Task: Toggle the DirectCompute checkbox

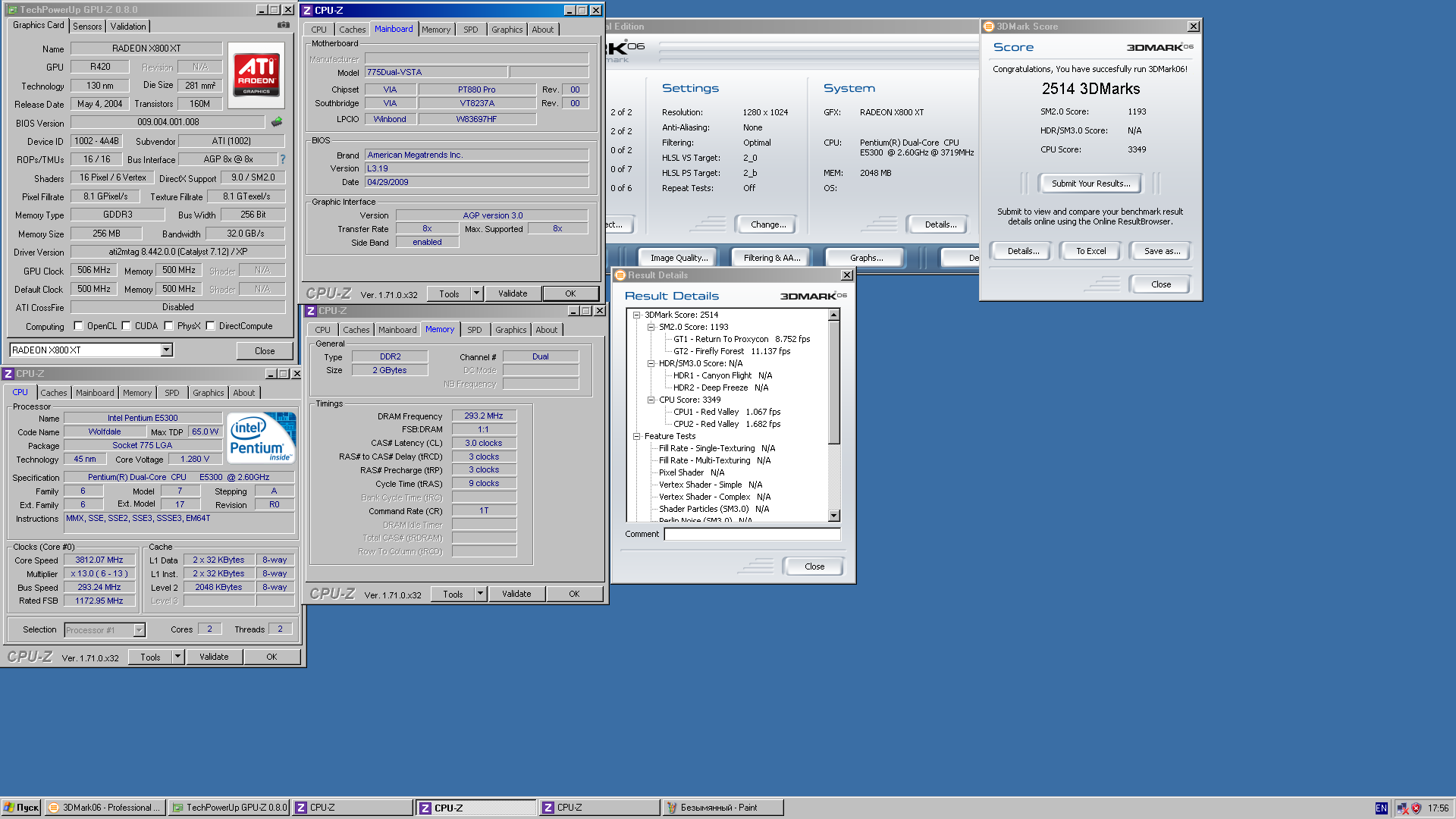Action: click(x=210, y=326)
